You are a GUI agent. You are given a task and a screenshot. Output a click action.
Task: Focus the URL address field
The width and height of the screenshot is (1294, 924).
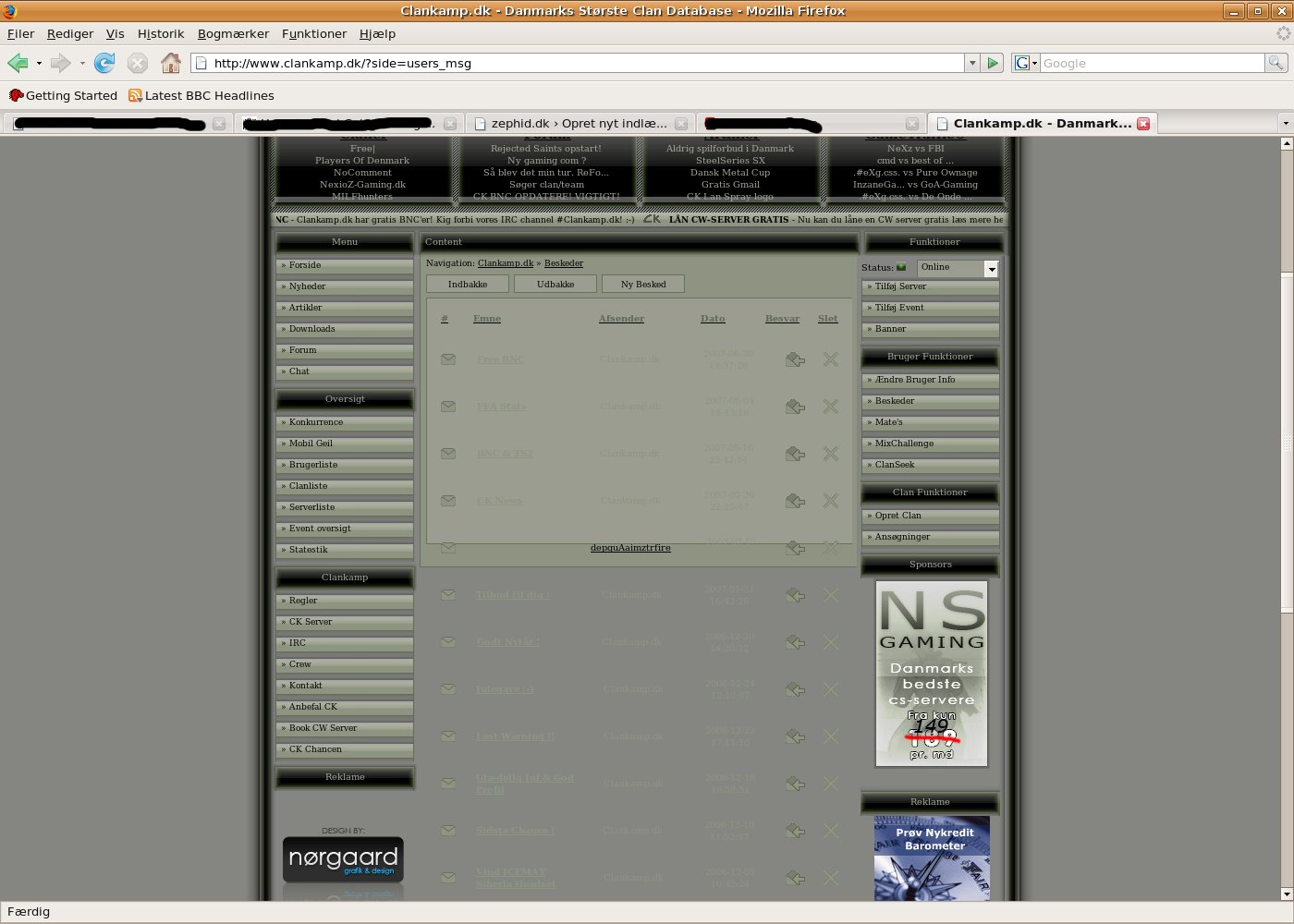pos(588,63)
